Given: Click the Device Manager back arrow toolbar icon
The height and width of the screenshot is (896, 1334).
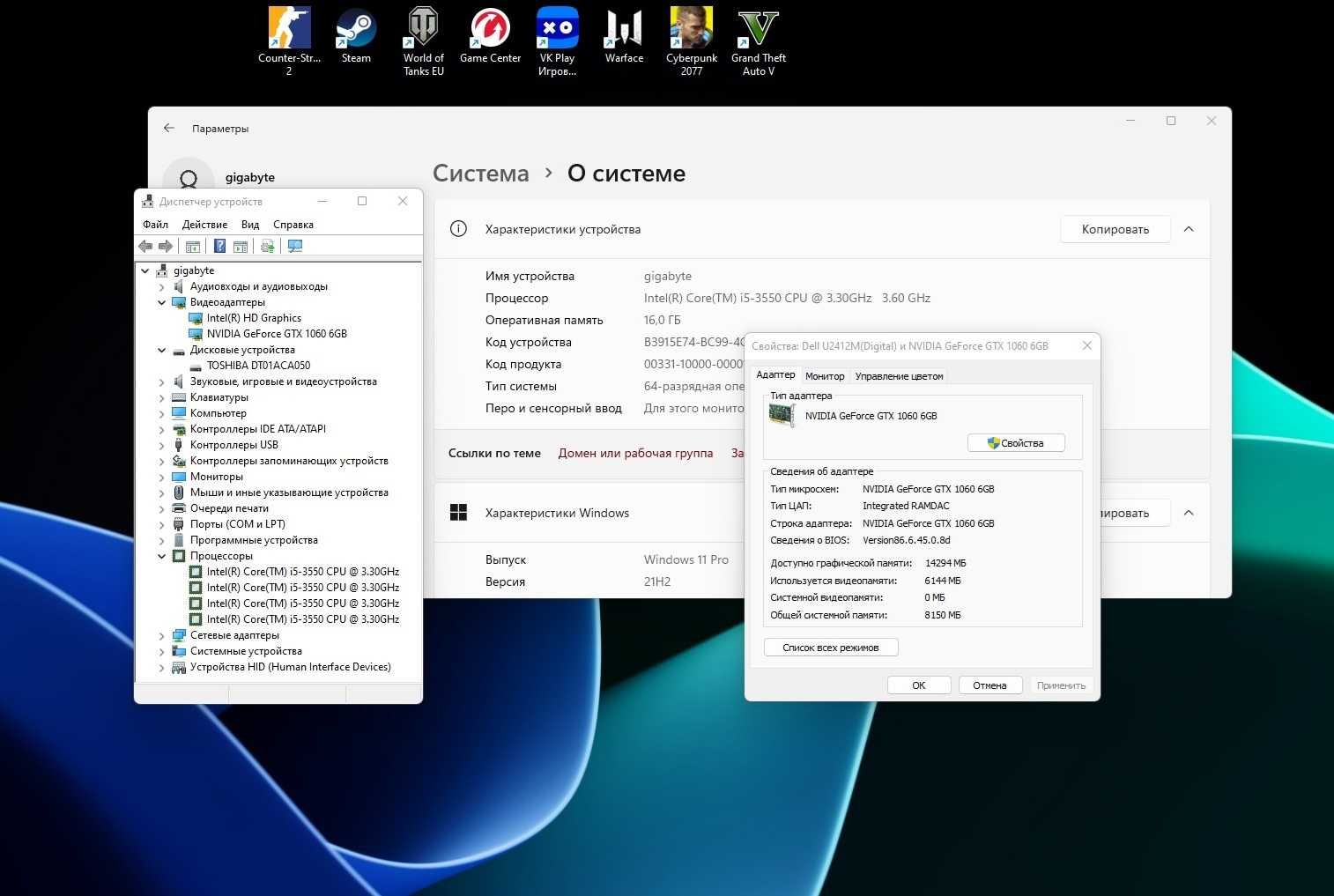Looking at the screenshot, I should [x=146, y=246].
